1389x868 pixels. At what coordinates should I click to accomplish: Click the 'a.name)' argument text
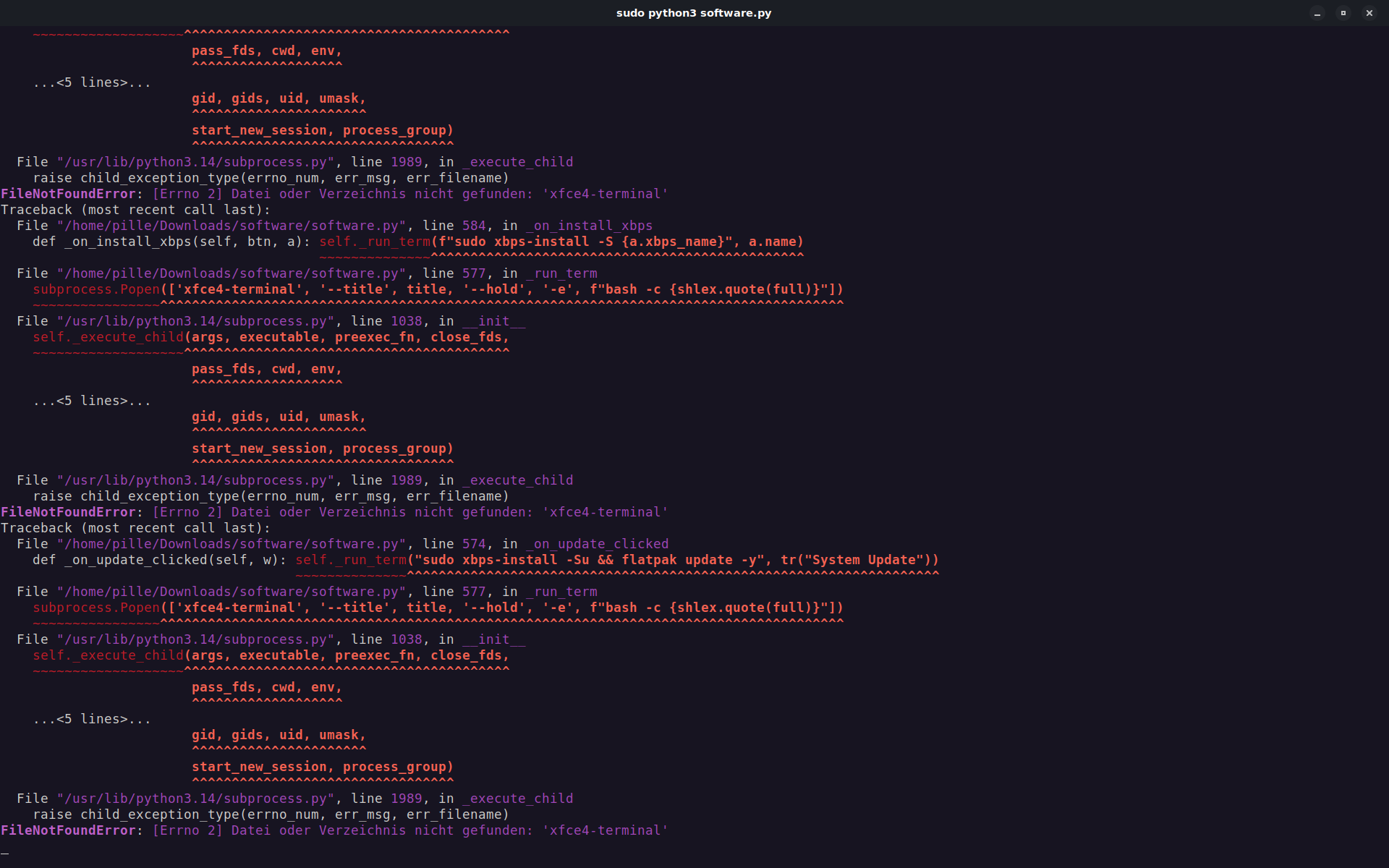(776, 242)
